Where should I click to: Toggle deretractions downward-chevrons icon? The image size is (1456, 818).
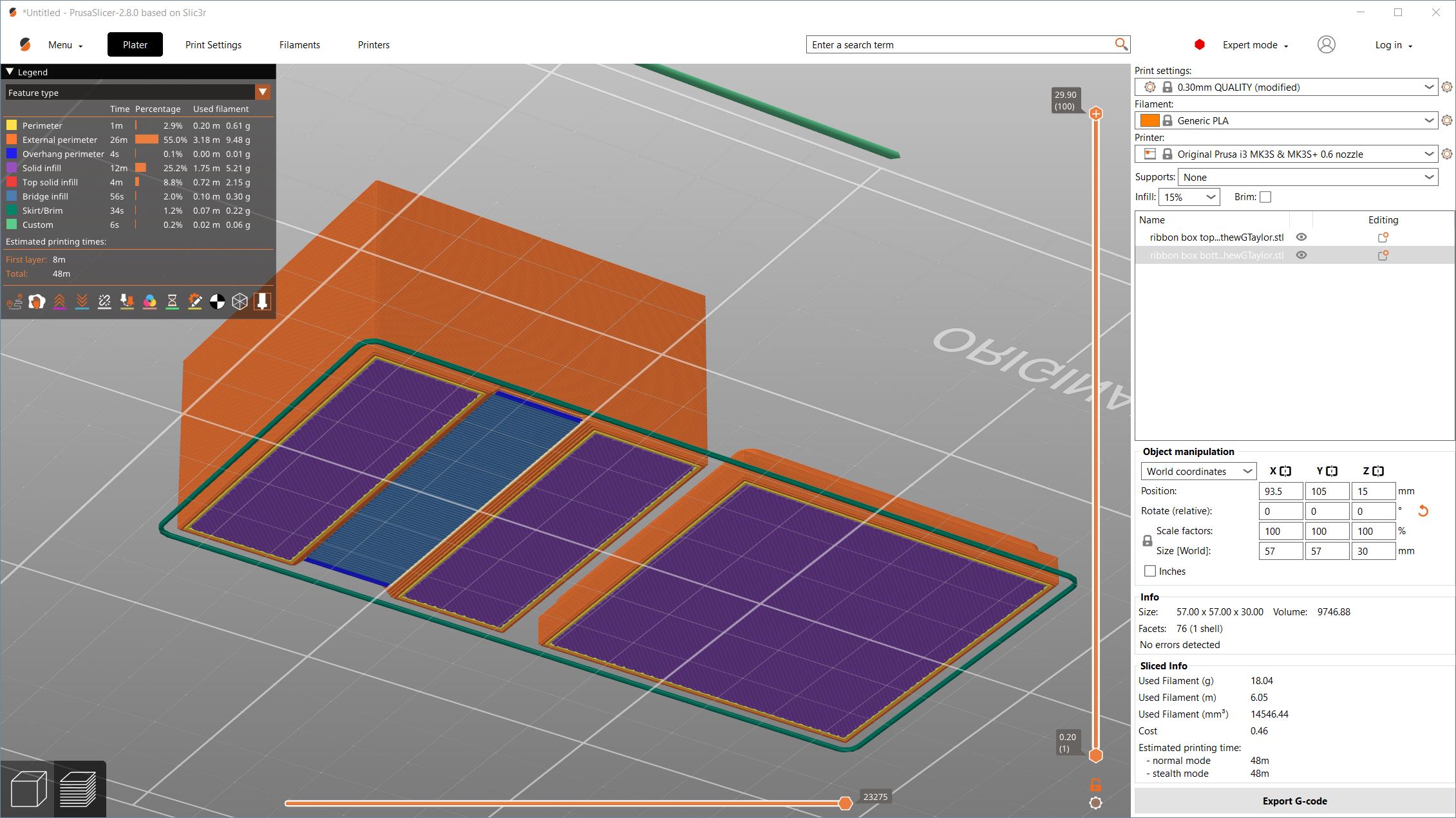(82, 301)
